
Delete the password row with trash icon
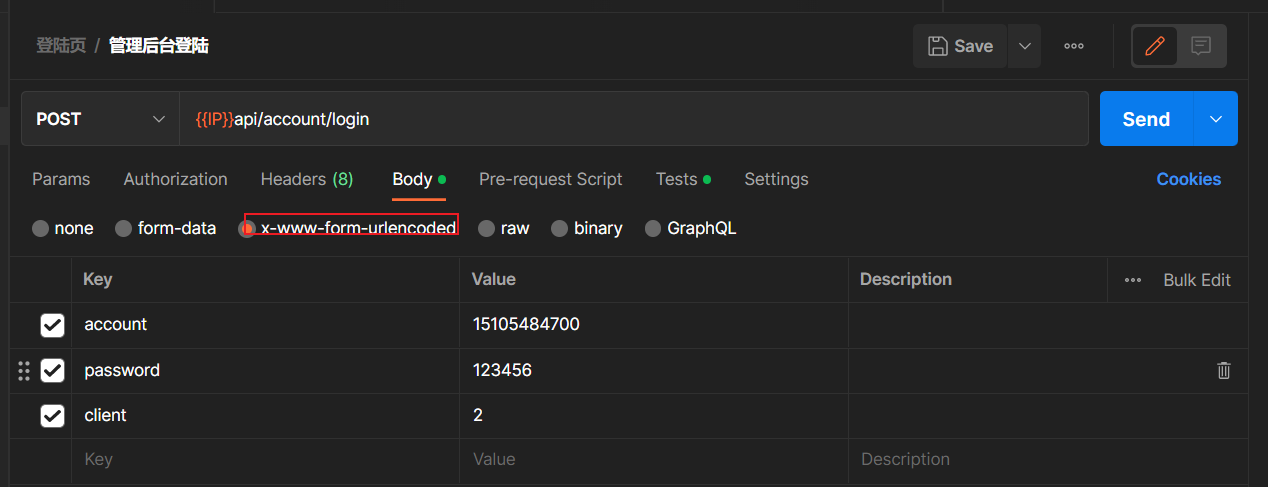(1223, 370)
